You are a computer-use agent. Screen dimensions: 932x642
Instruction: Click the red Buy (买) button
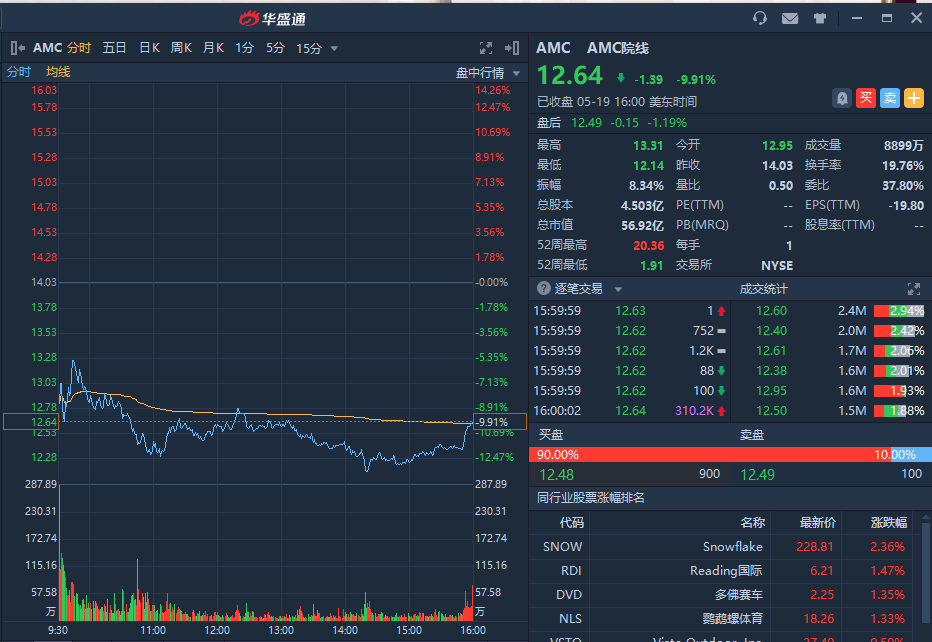(866, 98)
